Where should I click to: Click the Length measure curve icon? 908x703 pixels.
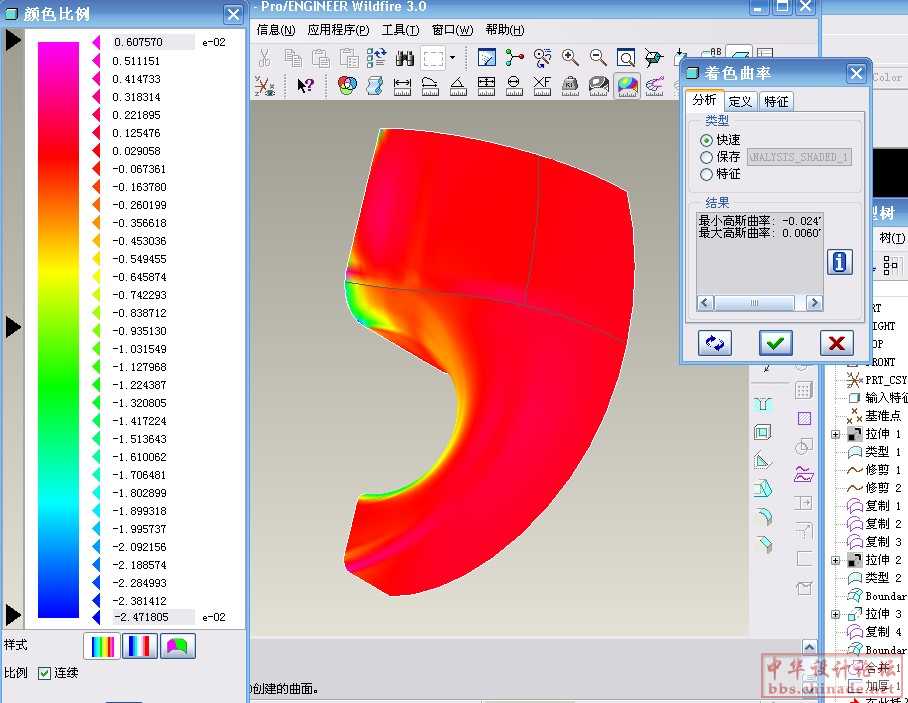pyautogui.click(x=430, y=86)
